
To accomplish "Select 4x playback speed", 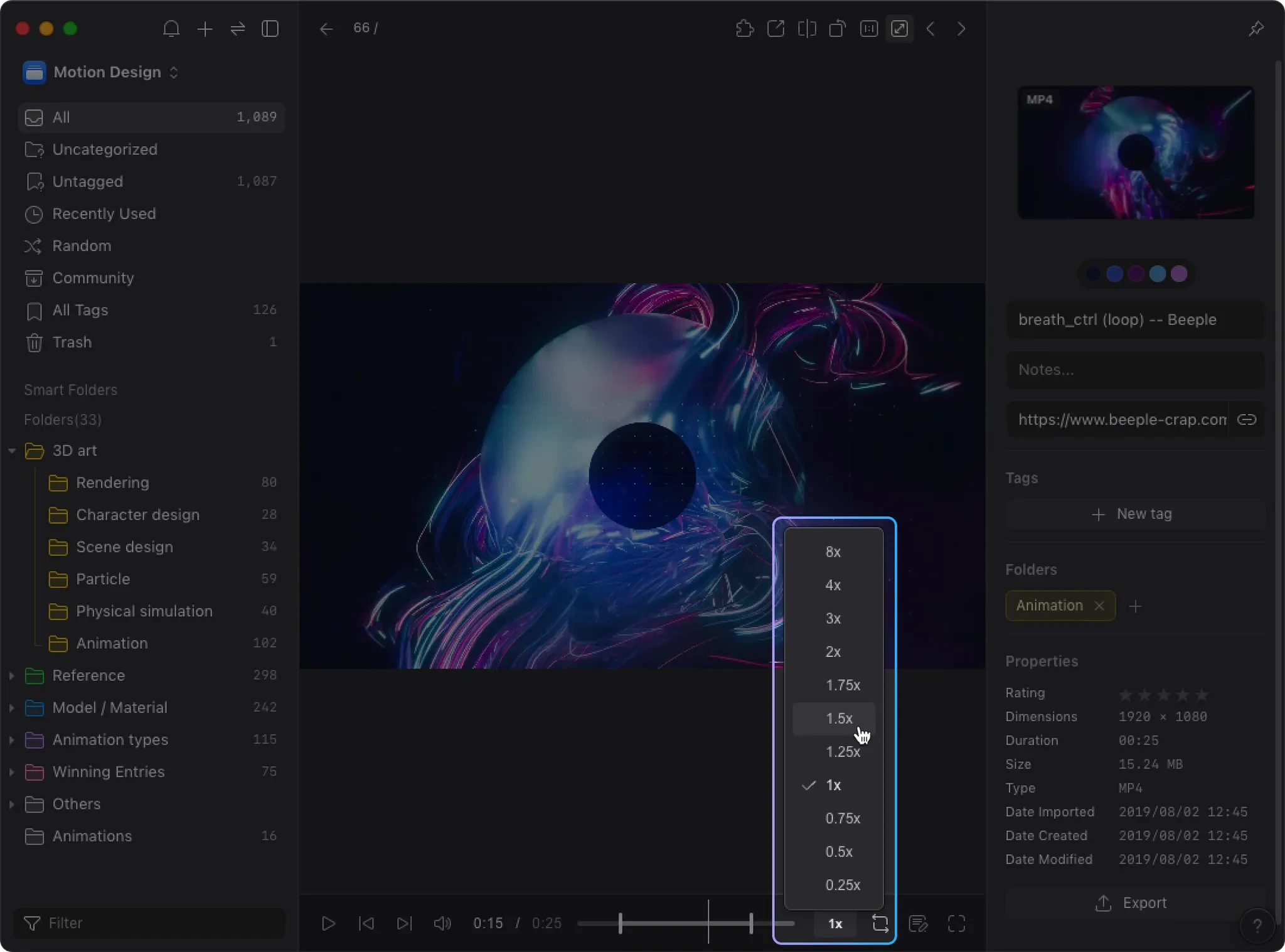I will point(834,585).
